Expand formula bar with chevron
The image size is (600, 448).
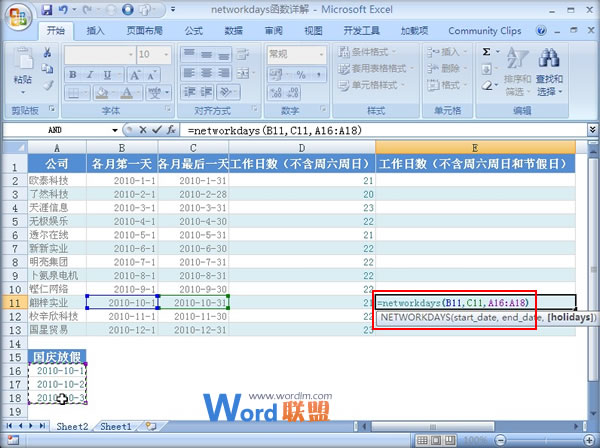pyautogui.click(x=592, y=130)
